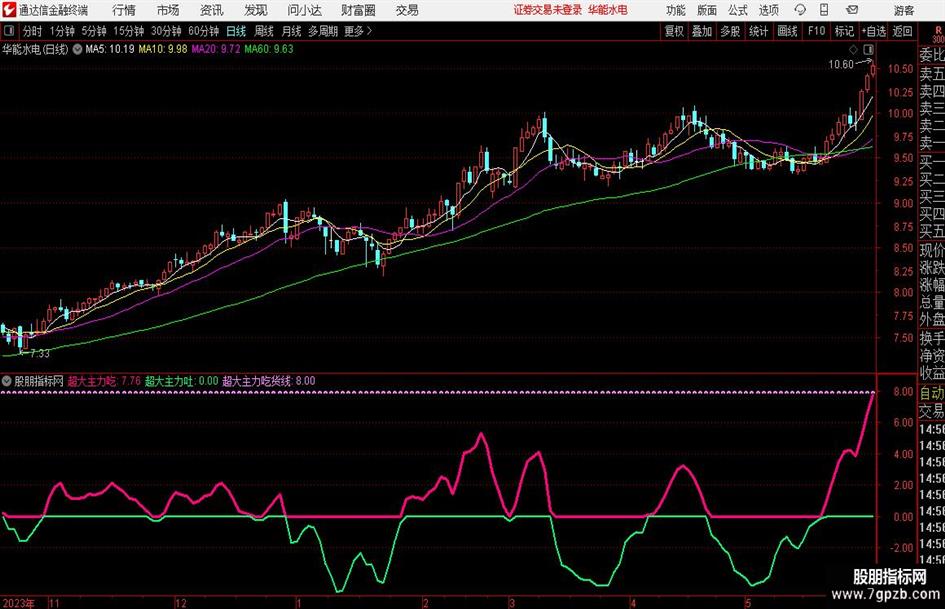Open the 问小达 menu
Viewport: 945px width, 609px height.
304,10
